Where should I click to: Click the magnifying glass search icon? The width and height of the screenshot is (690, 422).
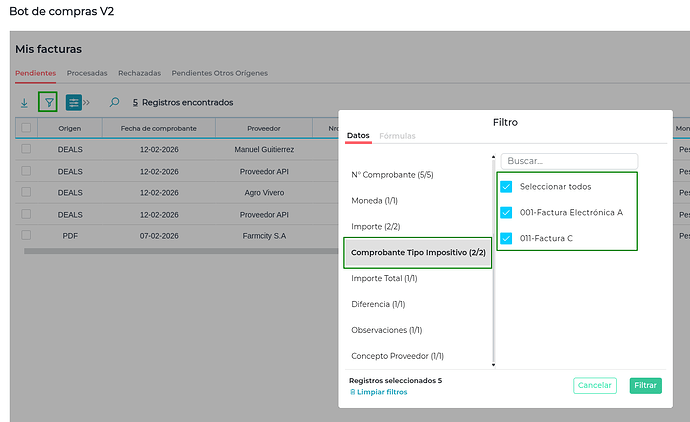click(x=114, y=102)
